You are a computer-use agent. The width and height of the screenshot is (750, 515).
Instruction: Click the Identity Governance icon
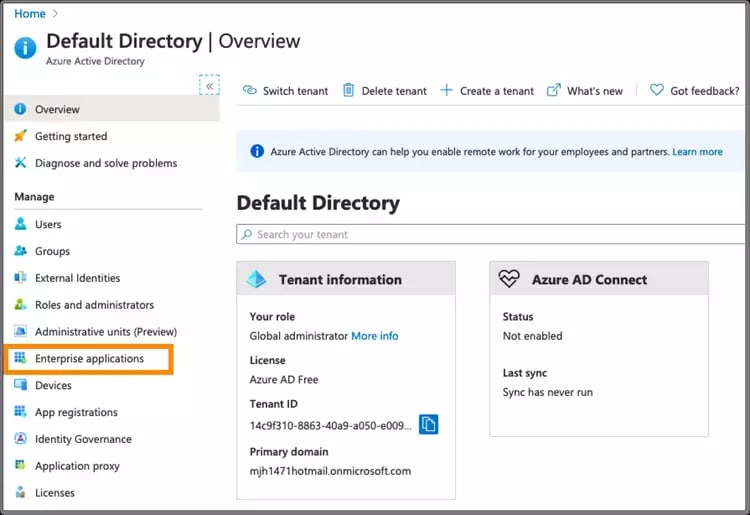[x=20, y=438]
